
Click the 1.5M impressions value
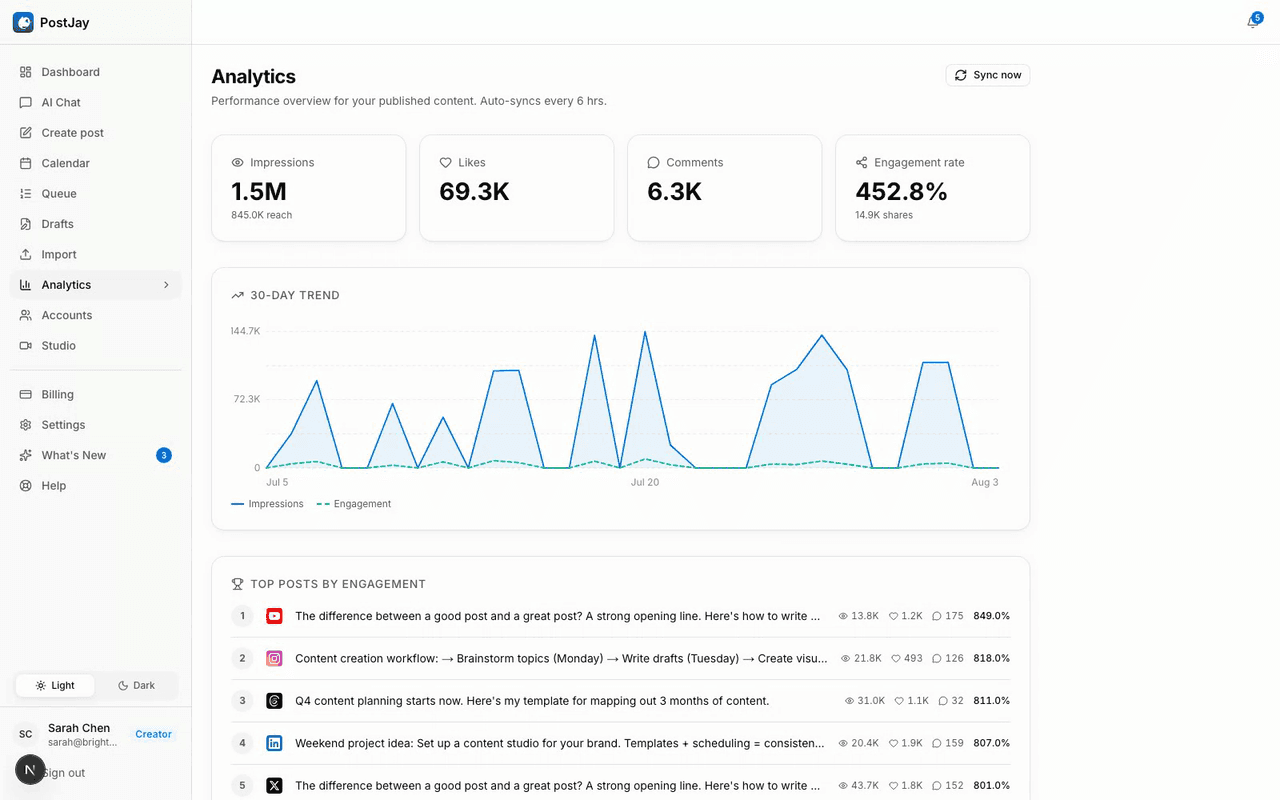259,191
